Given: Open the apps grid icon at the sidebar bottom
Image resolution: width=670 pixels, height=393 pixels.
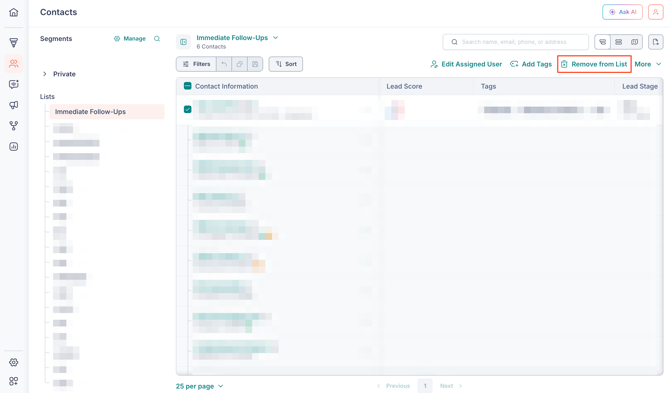Looking at the screenshot, I should [x=14, y=381].
